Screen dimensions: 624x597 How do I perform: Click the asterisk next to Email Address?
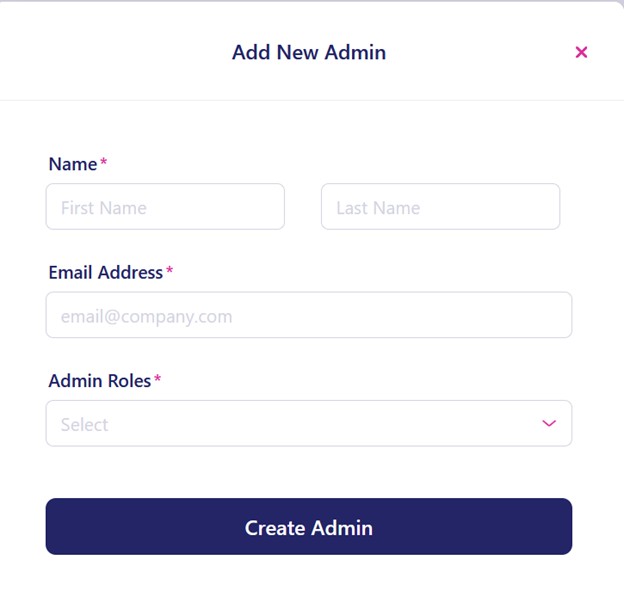169,272
